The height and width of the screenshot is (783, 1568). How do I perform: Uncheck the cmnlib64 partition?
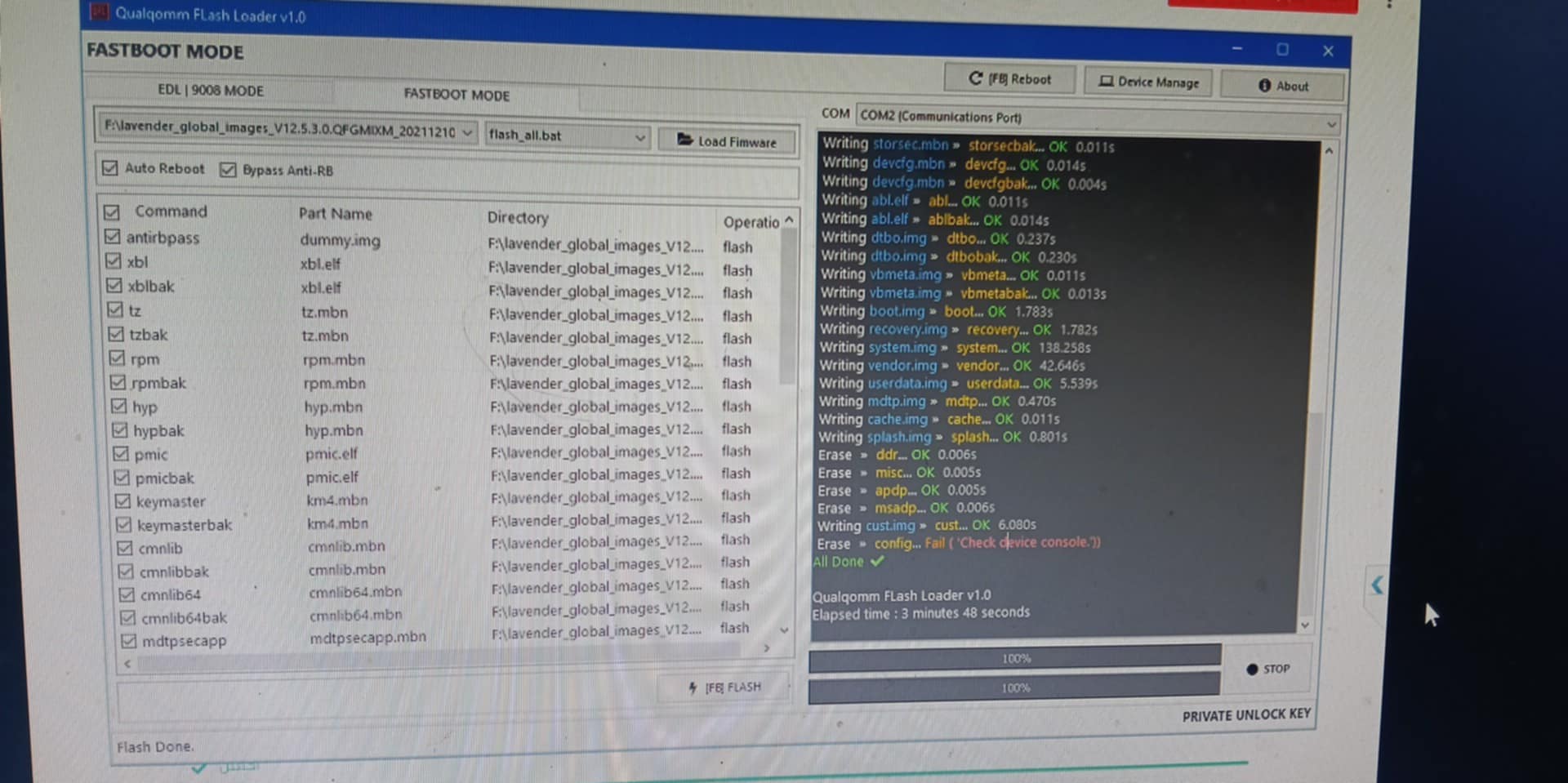pyautogui.click(x=127, y=594)
